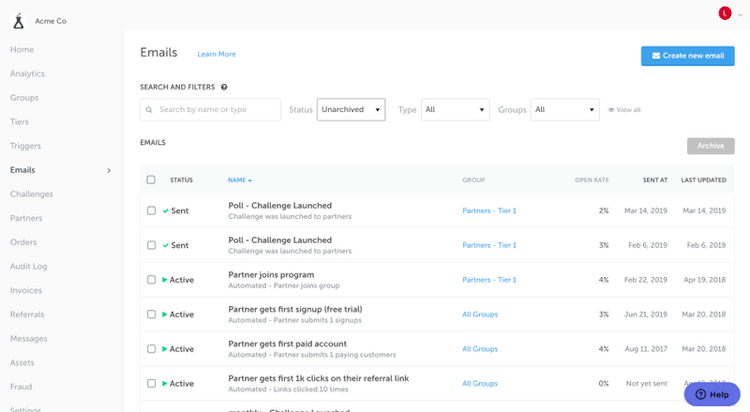
Task: Click the envelope icon on Create new email
Action: tap(656, 56)
